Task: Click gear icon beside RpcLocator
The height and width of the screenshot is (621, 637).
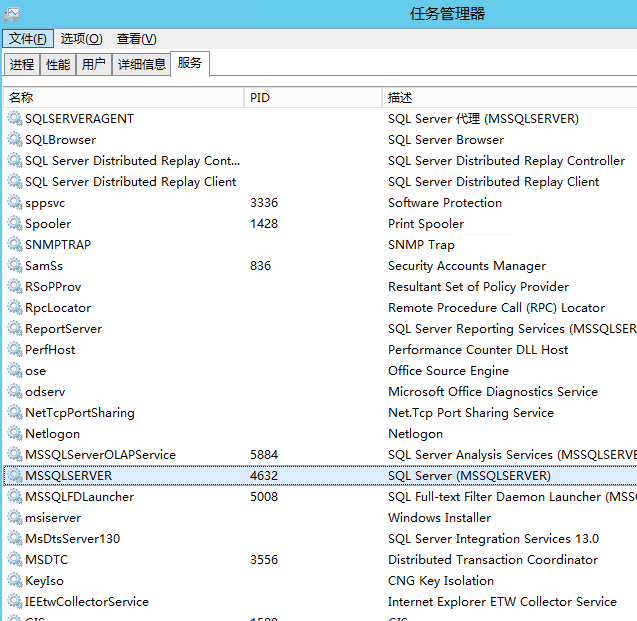Action: 15,307
